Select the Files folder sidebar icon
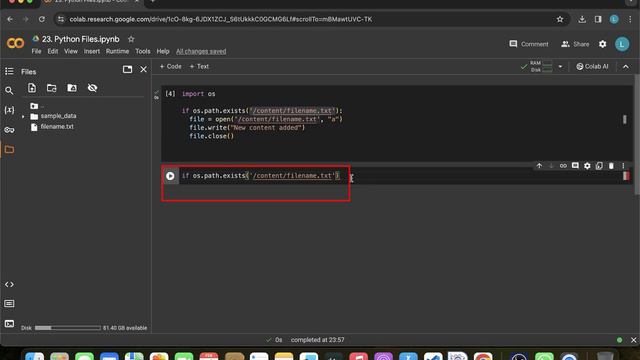This screenshot has height=360, width=640. (9, 149)
